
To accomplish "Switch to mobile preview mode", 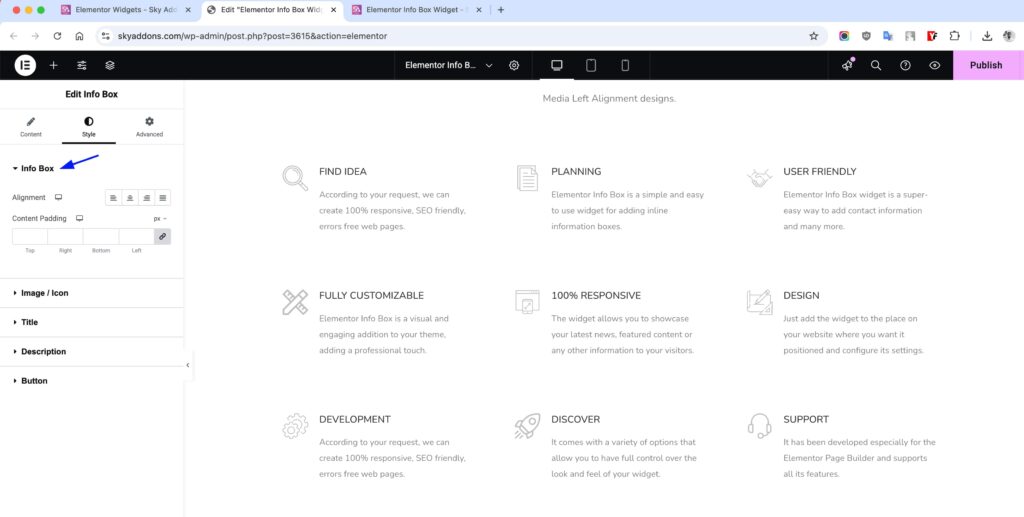I will pyautogui.click(x=625, y=65).
